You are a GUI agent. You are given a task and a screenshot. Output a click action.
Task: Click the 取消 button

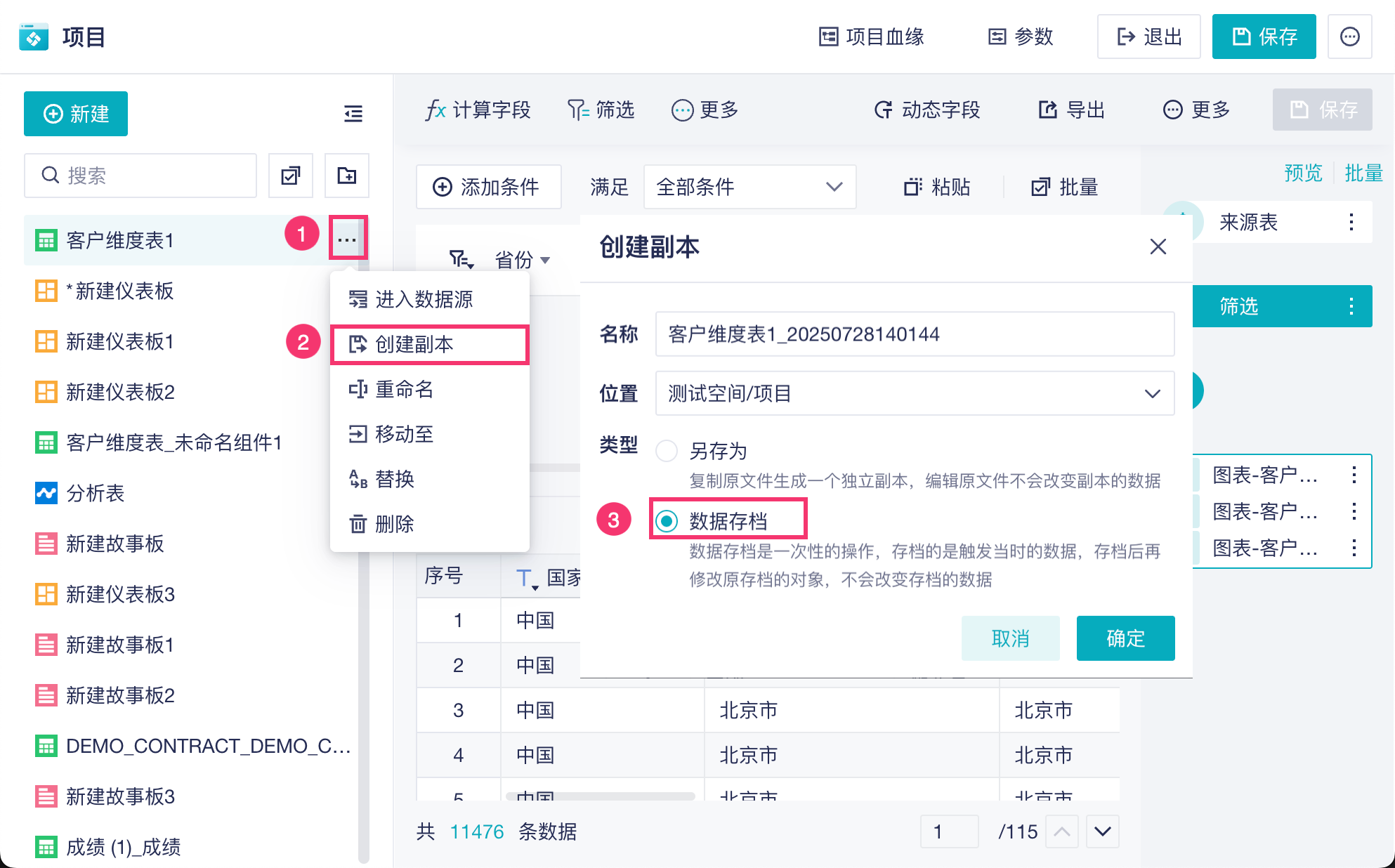[x=1009, y=638]
